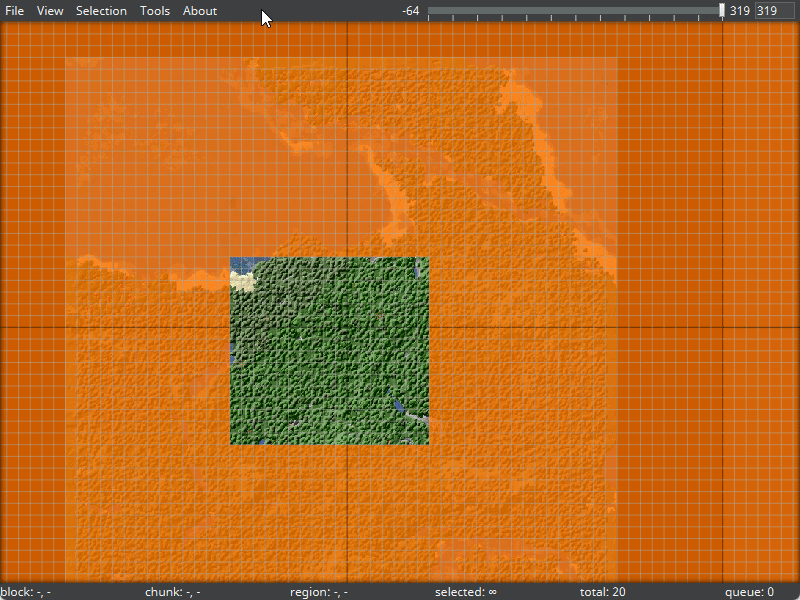Click the unselected green forest map area
800x600 pixels.
(x=330, y=351)
